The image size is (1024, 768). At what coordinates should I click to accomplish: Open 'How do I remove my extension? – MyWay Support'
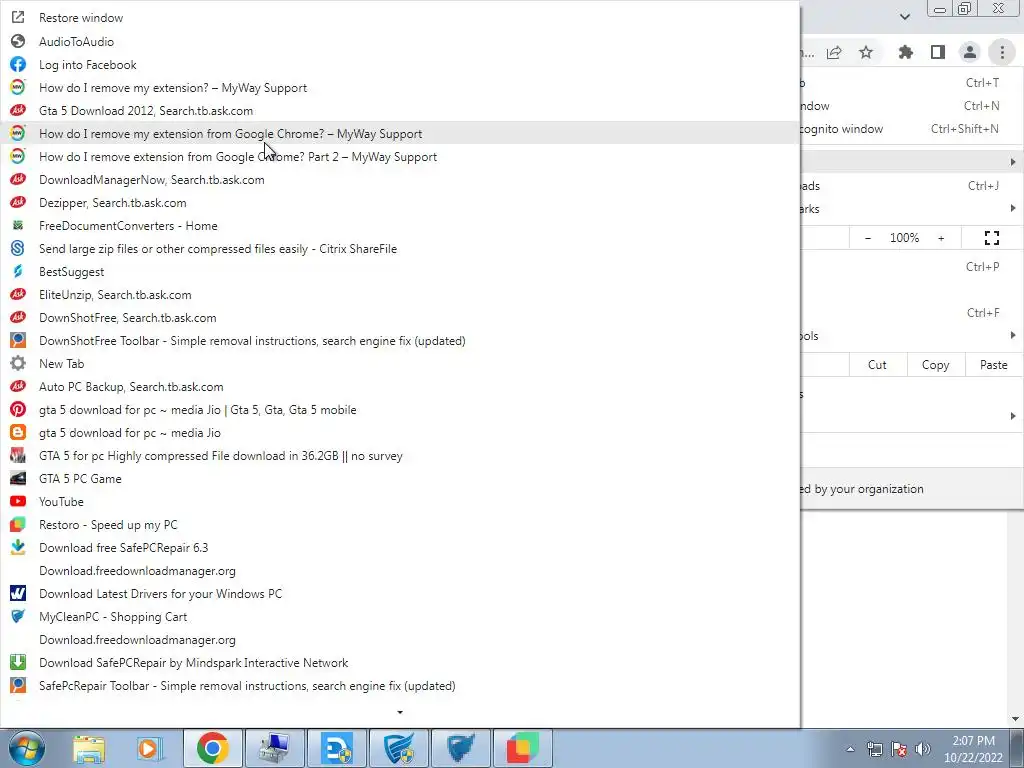click(400, 88)
